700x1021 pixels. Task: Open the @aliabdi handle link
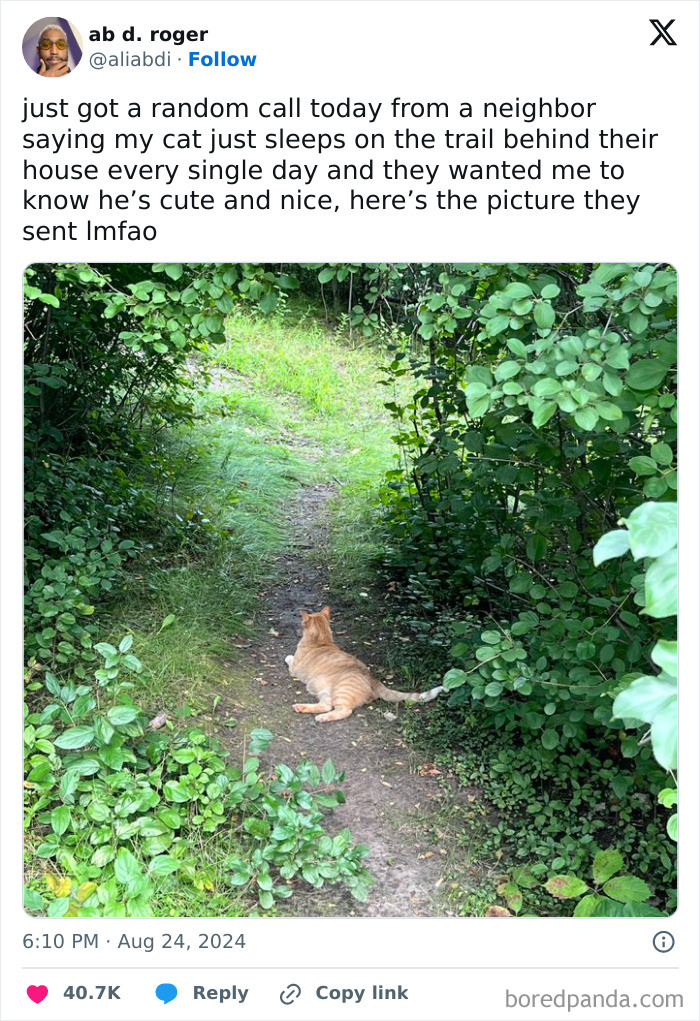point(130,59)
